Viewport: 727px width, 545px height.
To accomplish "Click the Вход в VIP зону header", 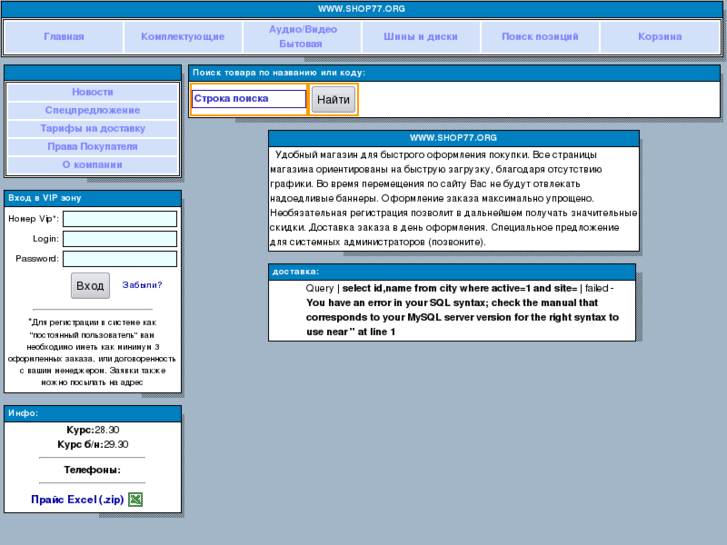I will pos(93,198).
